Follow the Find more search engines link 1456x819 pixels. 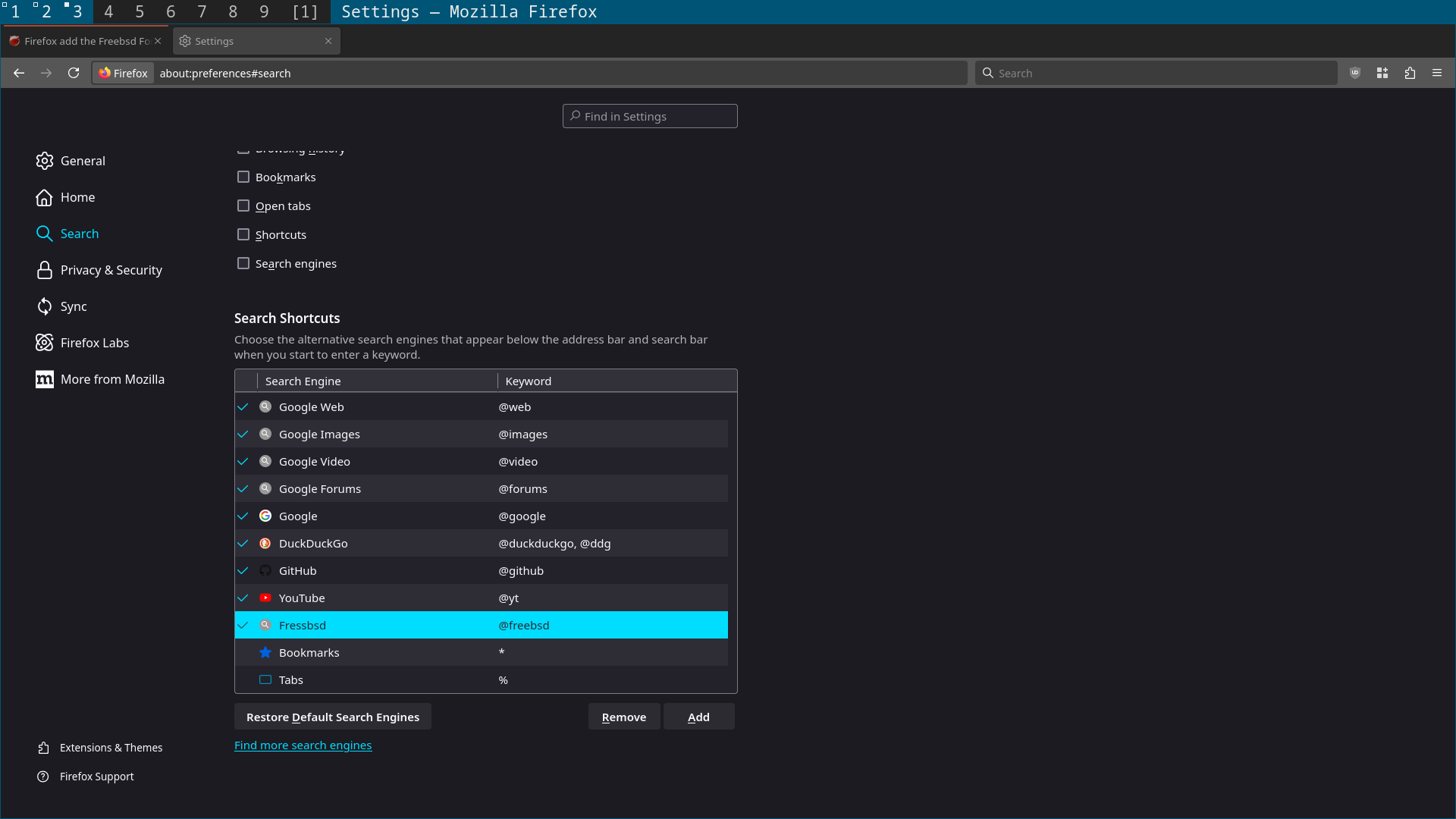303,745
